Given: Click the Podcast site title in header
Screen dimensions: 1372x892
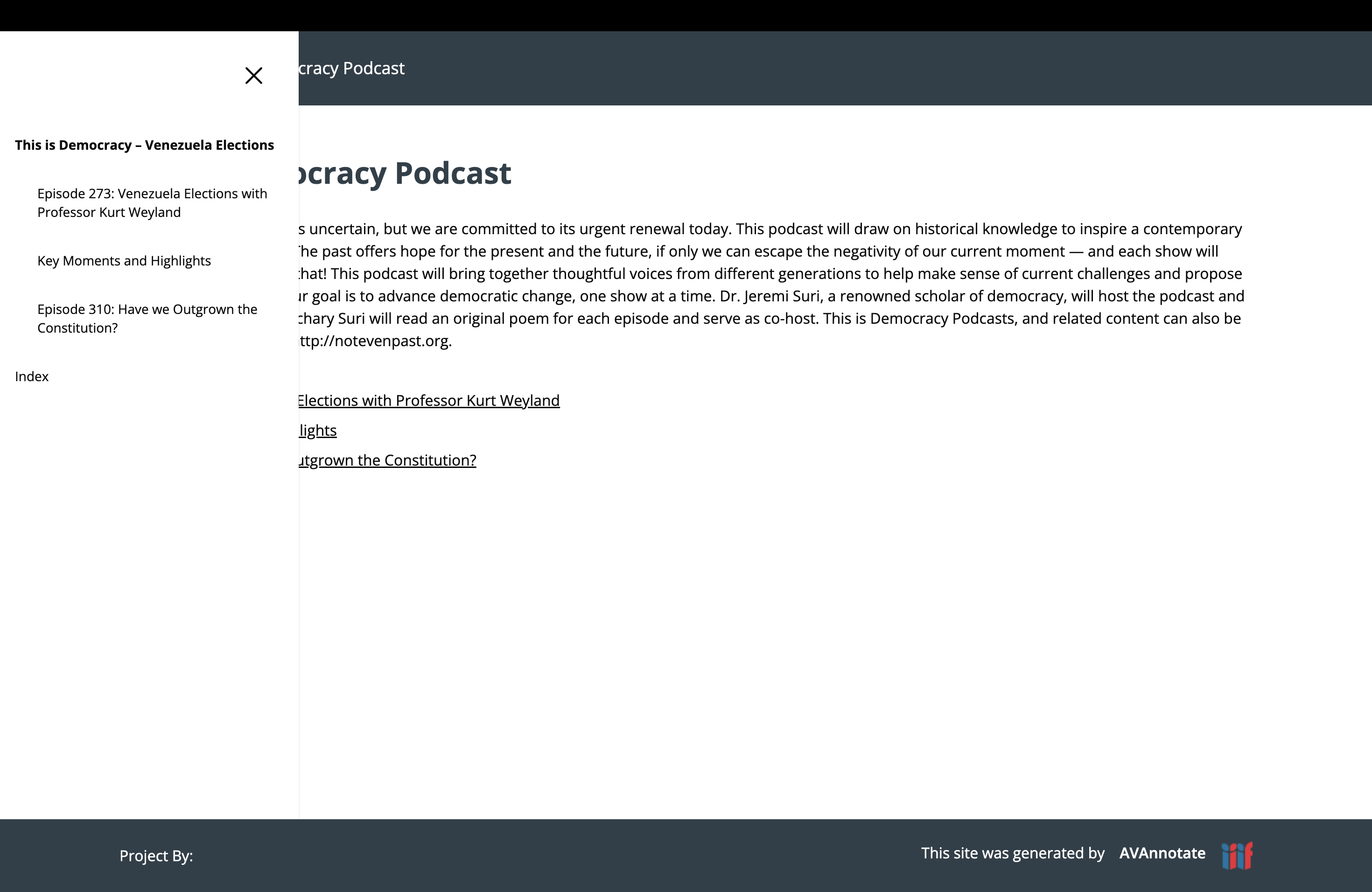Looking at the screenshot, I should click(x=352, y=69).
